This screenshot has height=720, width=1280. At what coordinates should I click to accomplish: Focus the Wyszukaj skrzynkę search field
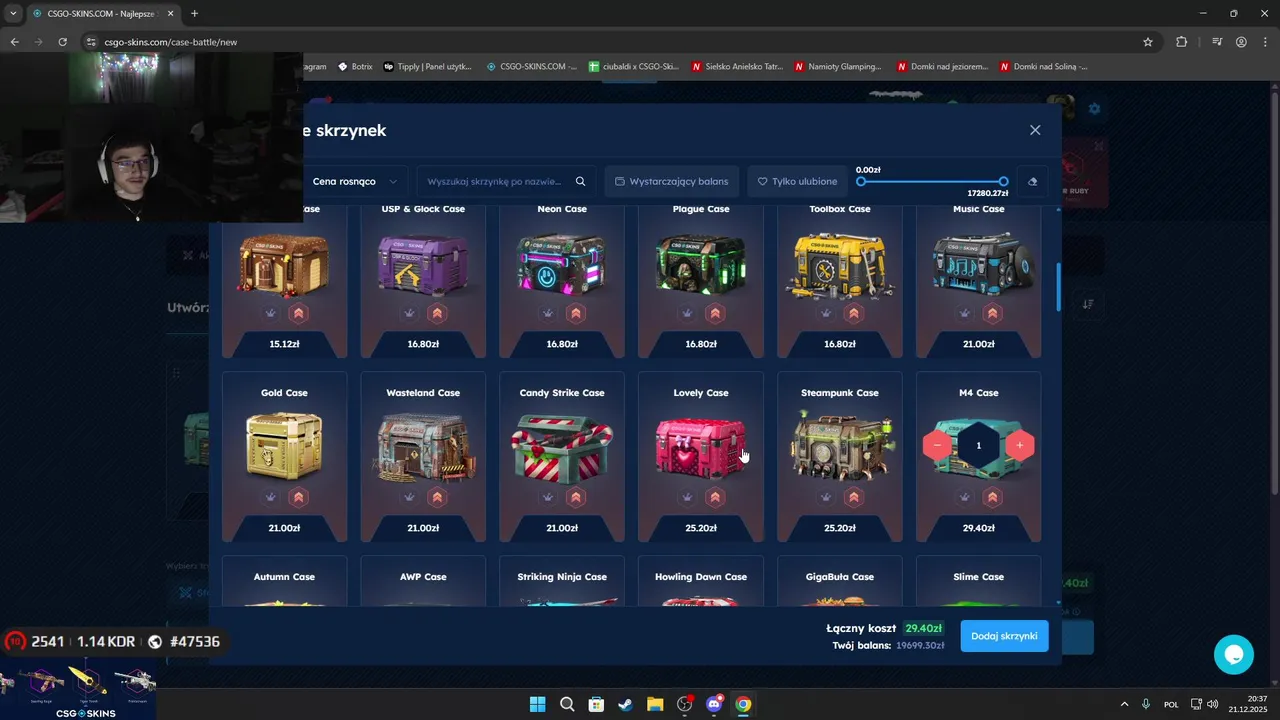pyautogui.click(x=506, y=182)
